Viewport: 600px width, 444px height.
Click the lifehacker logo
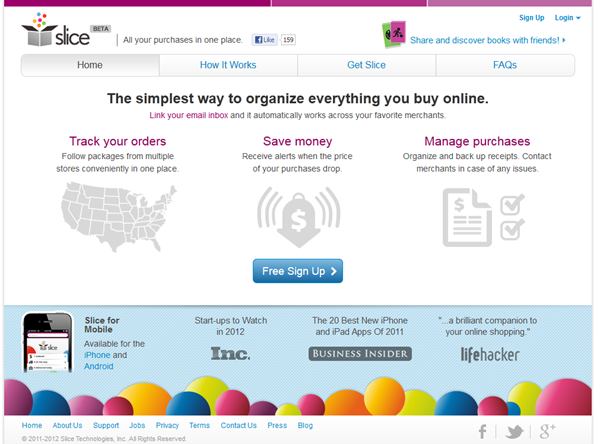(490, 355)
